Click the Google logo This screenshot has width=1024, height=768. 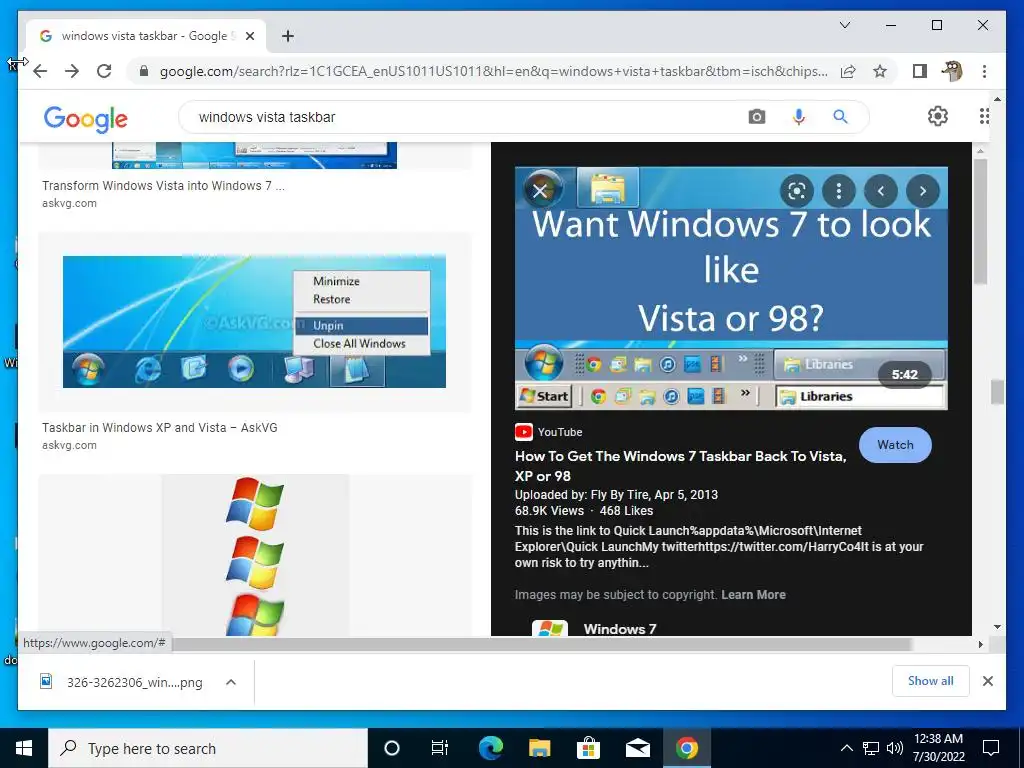(86, 119)
